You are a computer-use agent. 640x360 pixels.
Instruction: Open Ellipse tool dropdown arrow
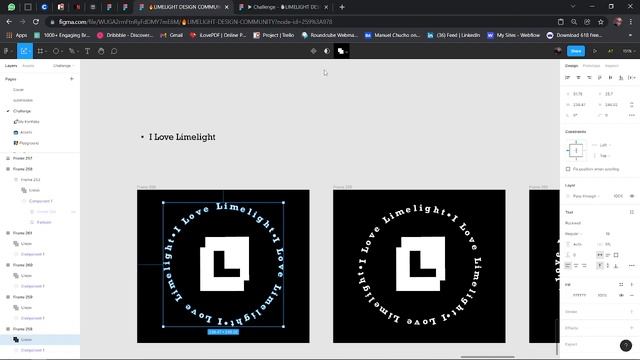[x=61, y=51]
